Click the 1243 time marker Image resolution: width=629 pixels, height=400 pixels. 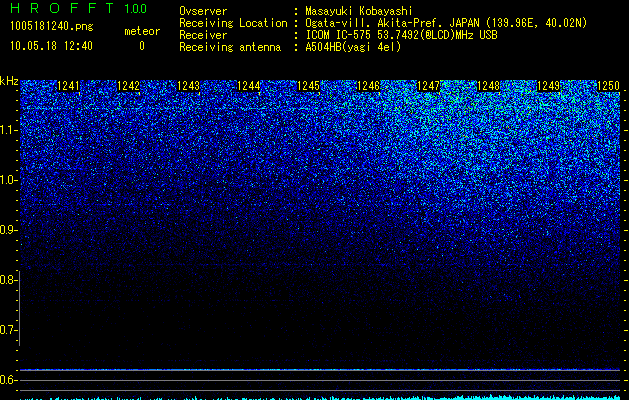pyautogui.click(x=189, y=86)
